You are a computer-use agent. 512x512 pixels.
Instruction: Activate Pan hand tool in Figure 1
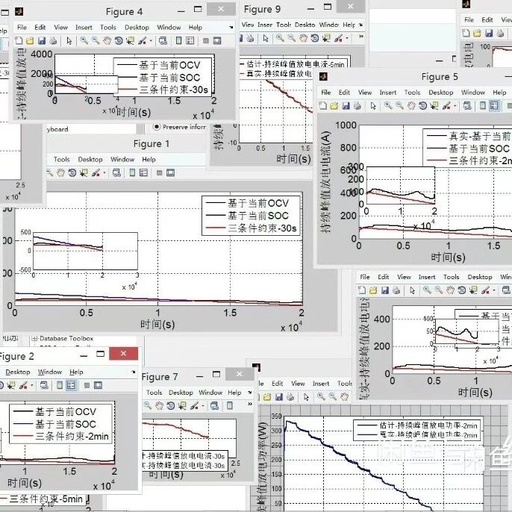tap(61, 173)
